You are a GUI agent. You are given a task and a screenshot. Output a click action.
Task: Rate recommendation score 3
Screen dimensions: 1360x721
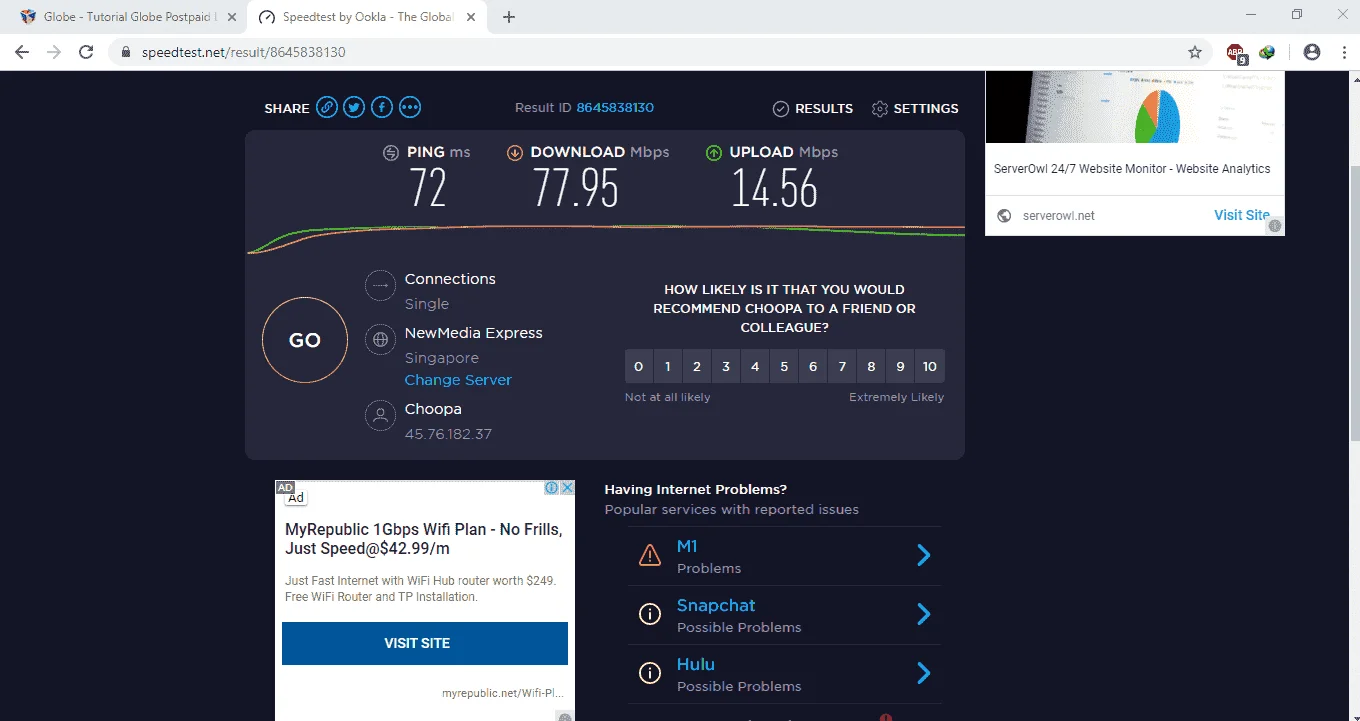(x=726, y=367)
